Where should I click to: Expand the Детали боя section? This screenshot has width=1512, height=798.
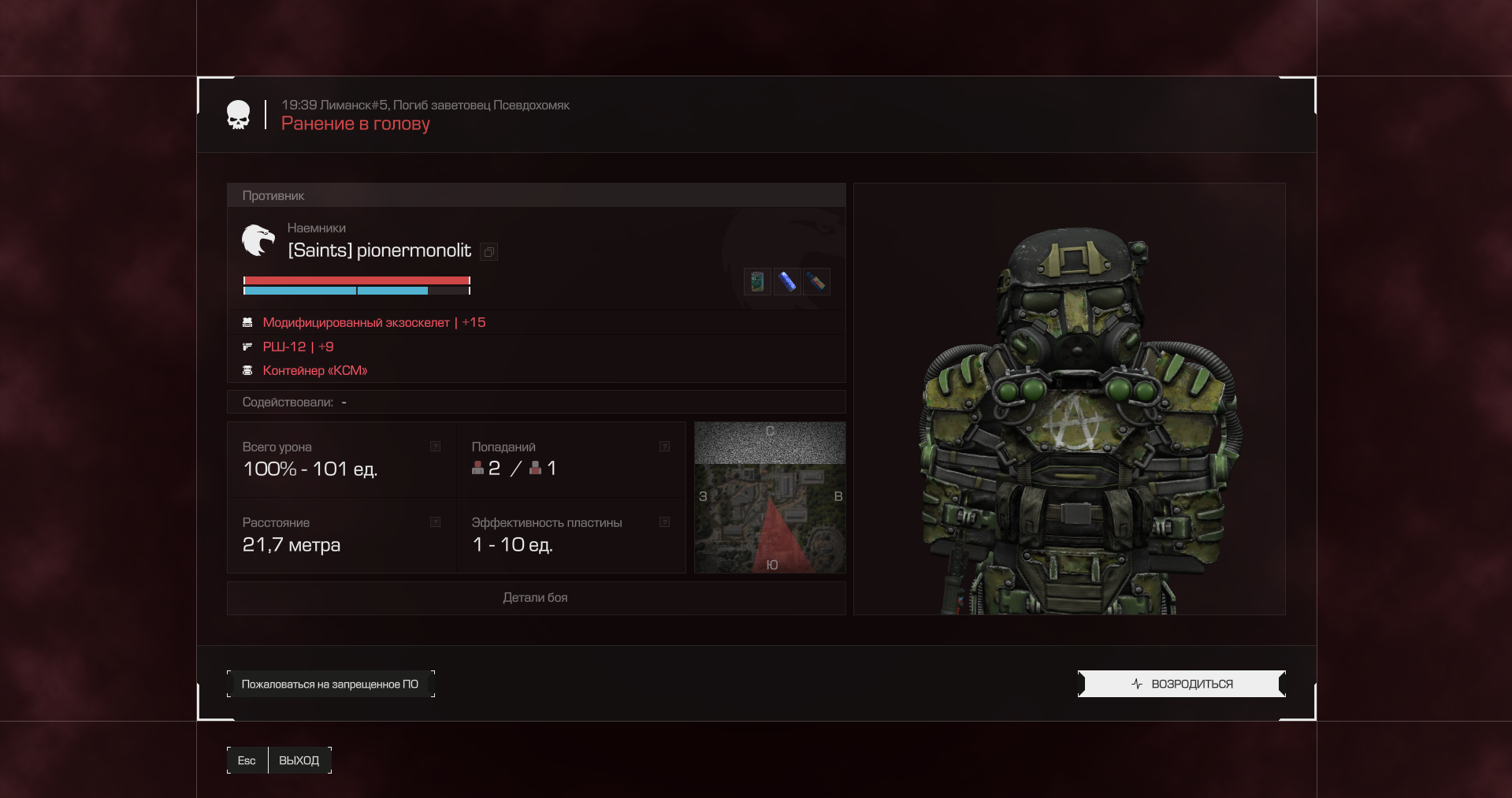coord(536,598)
